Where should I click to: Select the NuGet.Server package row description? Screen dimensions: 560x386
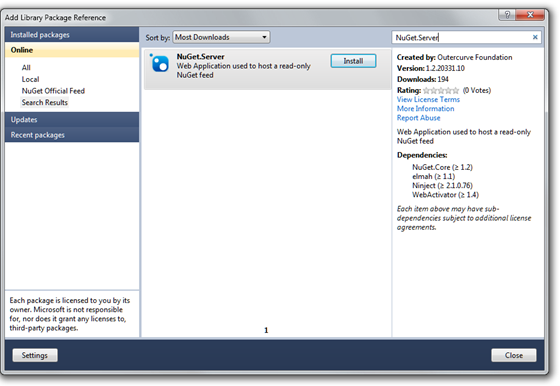tap(244, 70)
